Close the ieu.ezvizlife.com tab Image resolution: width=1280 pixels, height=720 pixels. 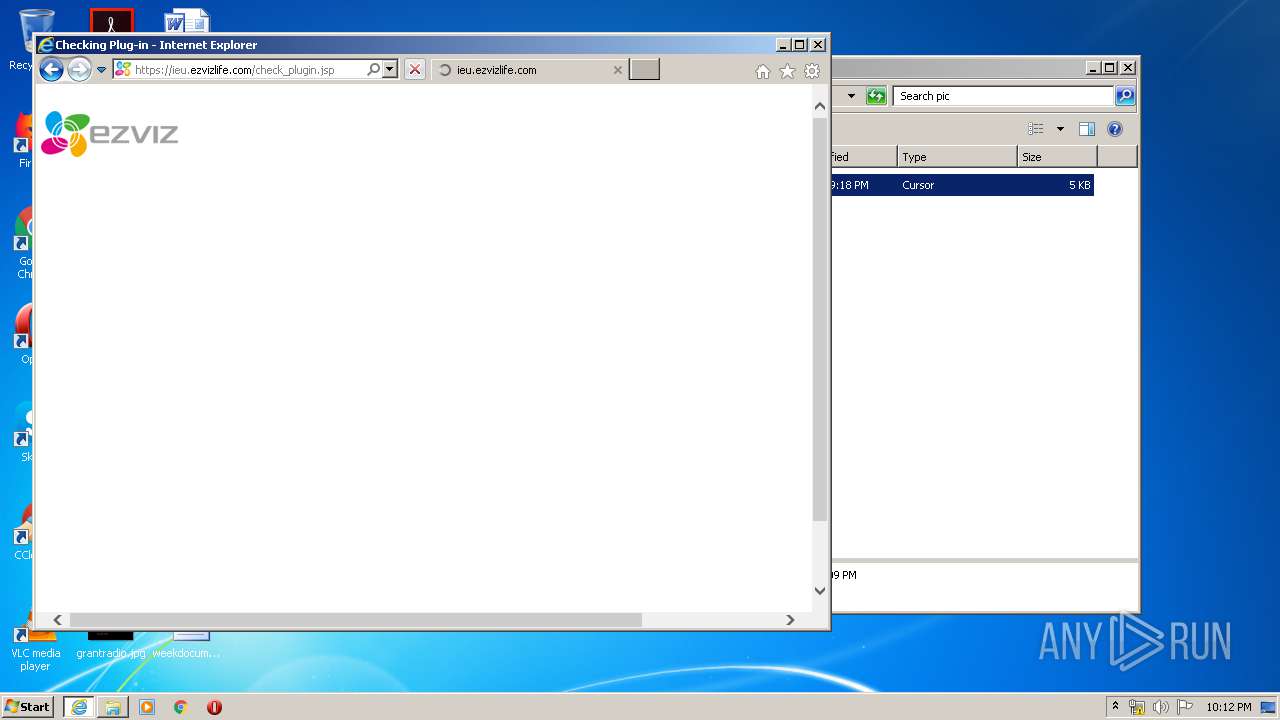coord(617,70)
